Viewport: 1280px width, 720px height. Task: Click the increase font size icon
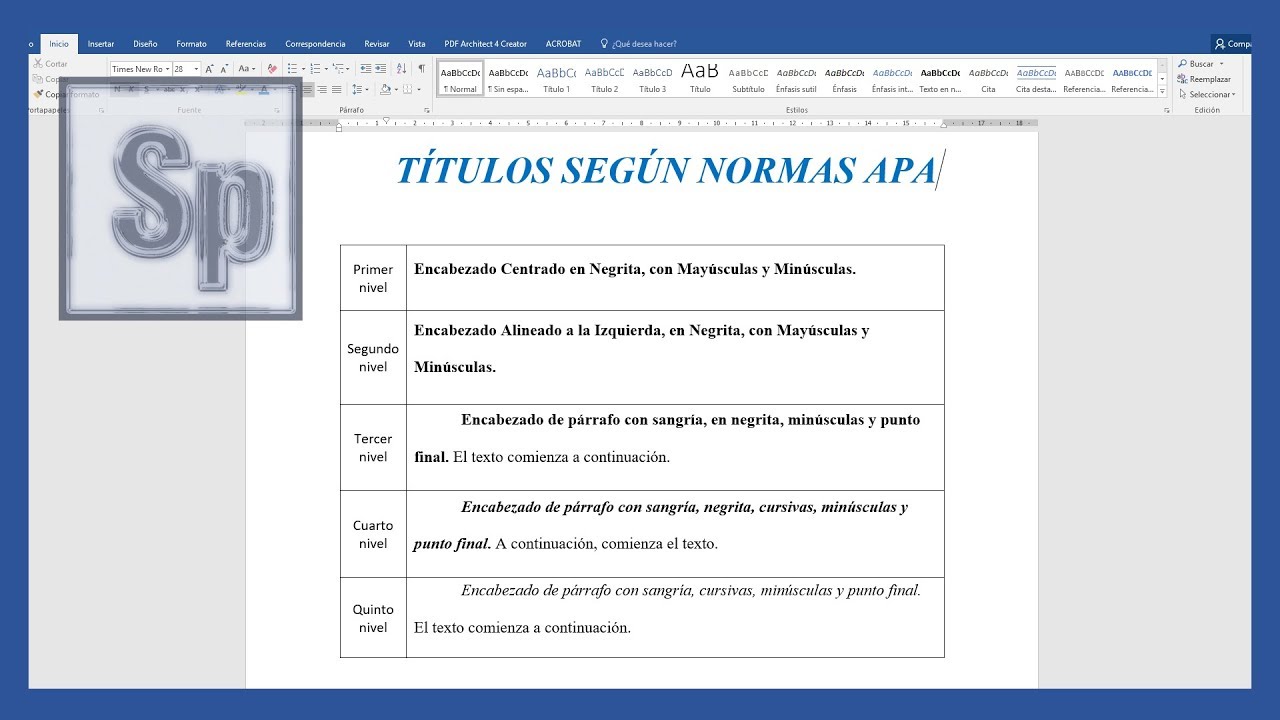pyautogui.click(x=209, y=69)
